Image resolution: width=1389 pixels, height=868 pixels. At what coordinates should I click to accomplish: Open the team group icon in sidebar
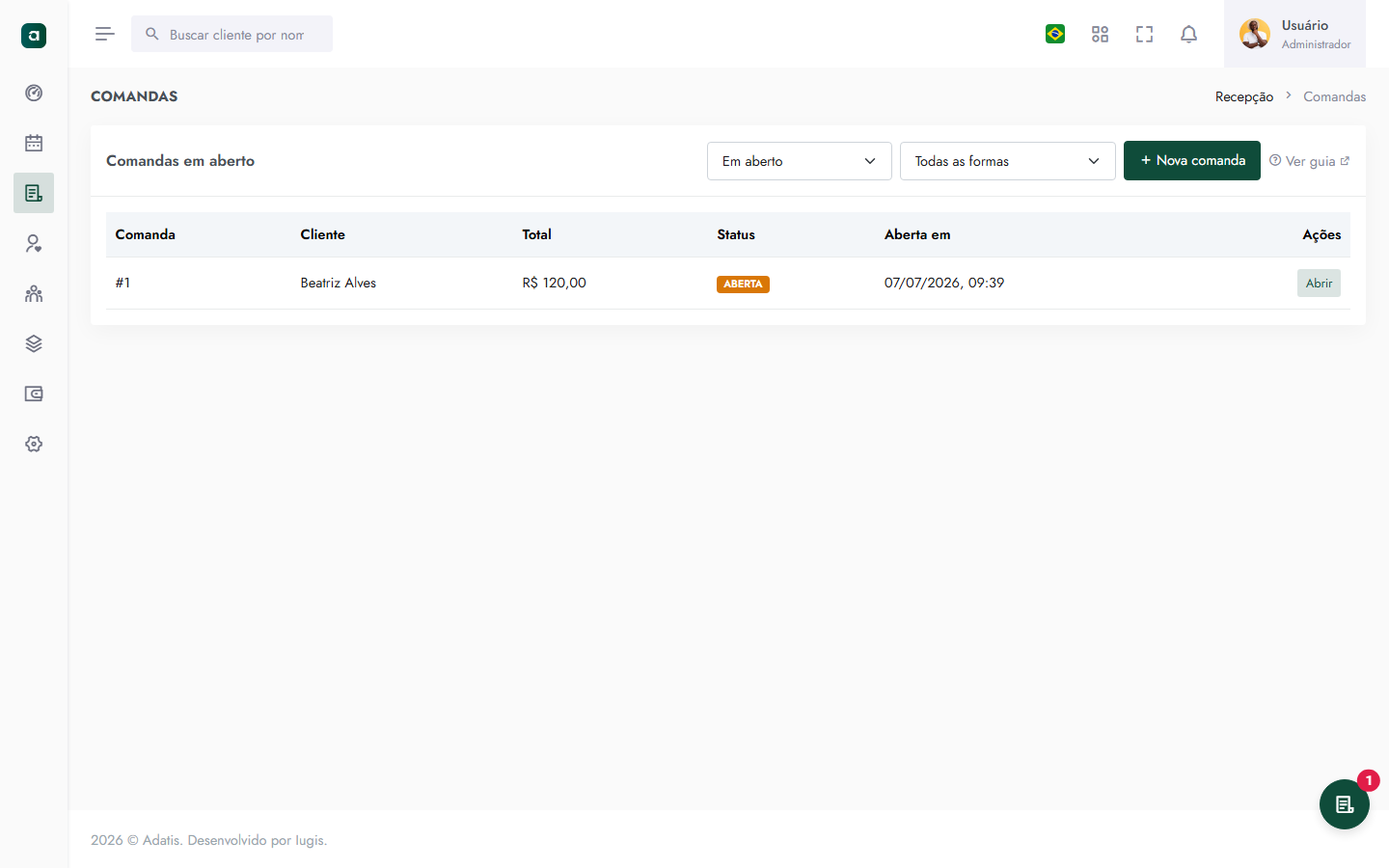pyautogui.click(x=34, y=293)
